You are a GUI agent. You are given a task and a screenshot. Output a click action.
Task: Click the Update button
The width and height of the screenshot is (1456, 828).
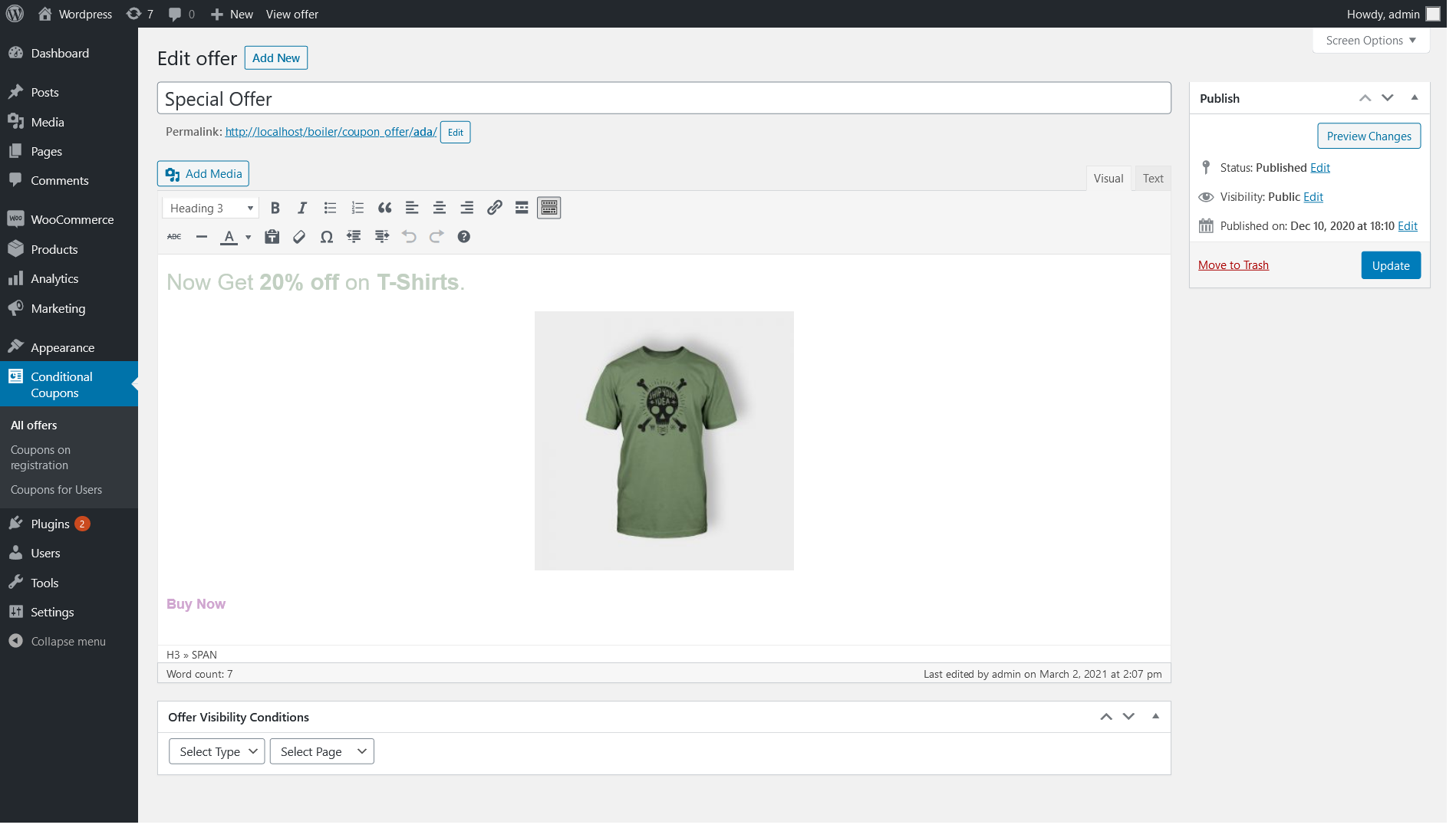pos(1390,264)
